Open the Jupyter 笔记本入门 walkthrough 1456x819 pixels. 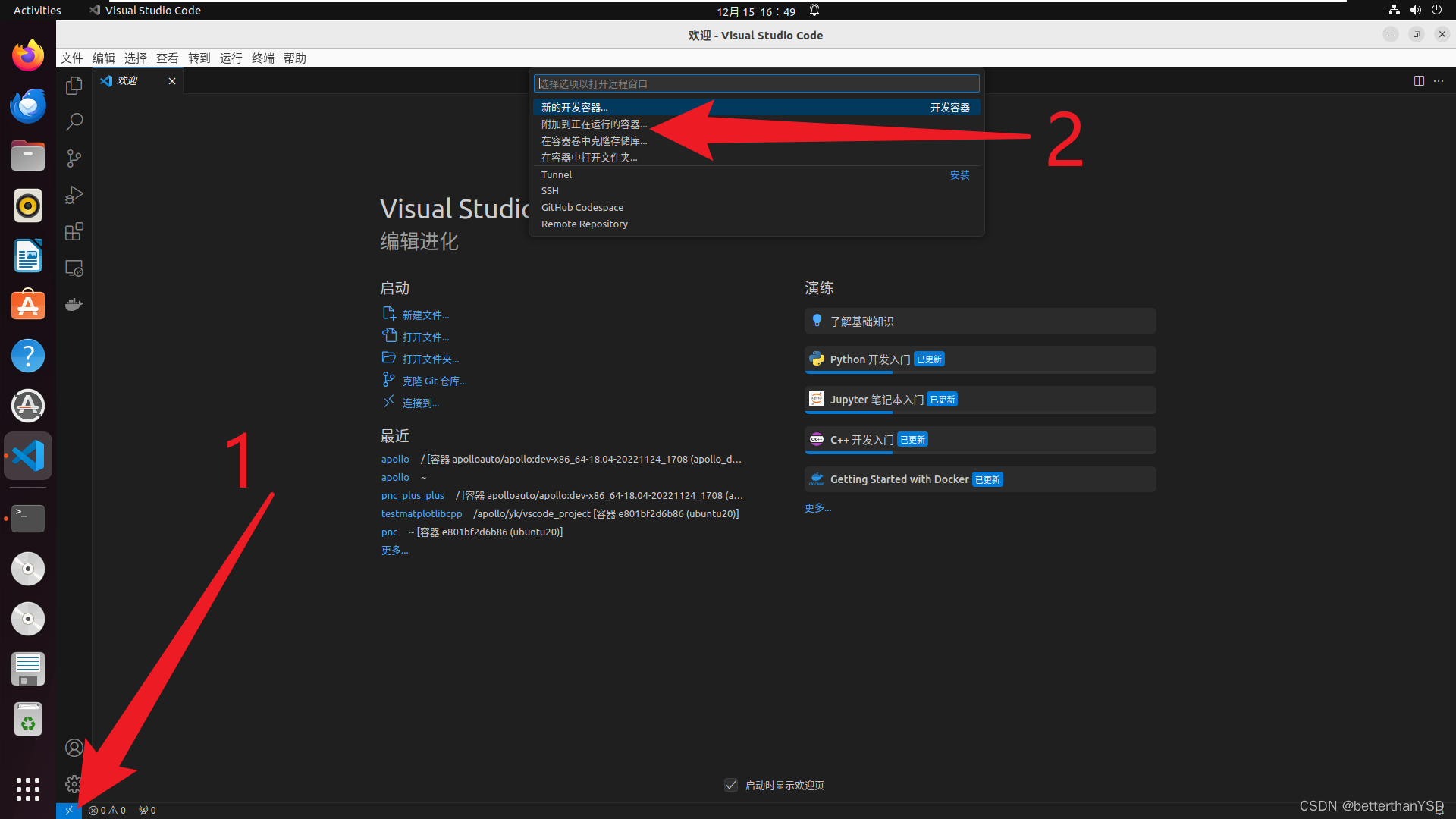pos(980,400)
